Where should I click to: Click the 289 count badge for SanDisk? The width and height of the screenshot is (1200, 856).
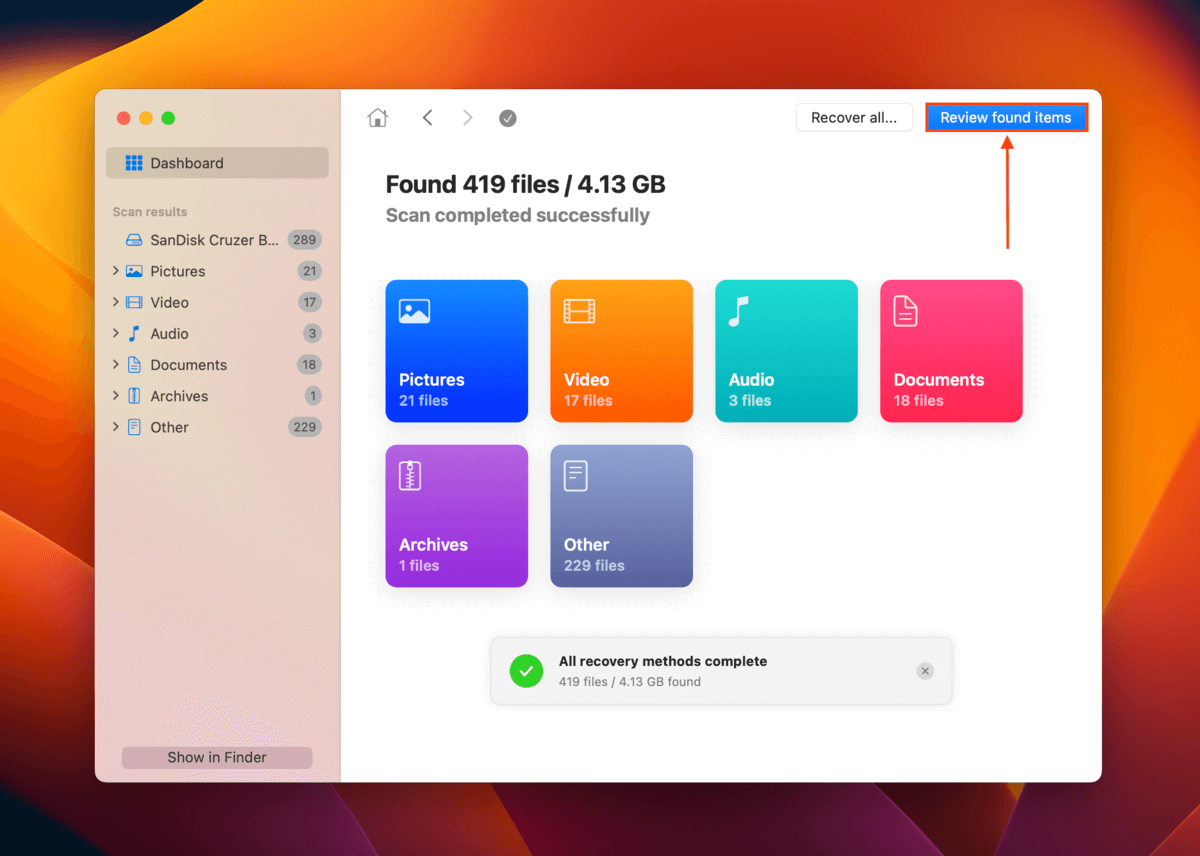[x=304, y=240]
